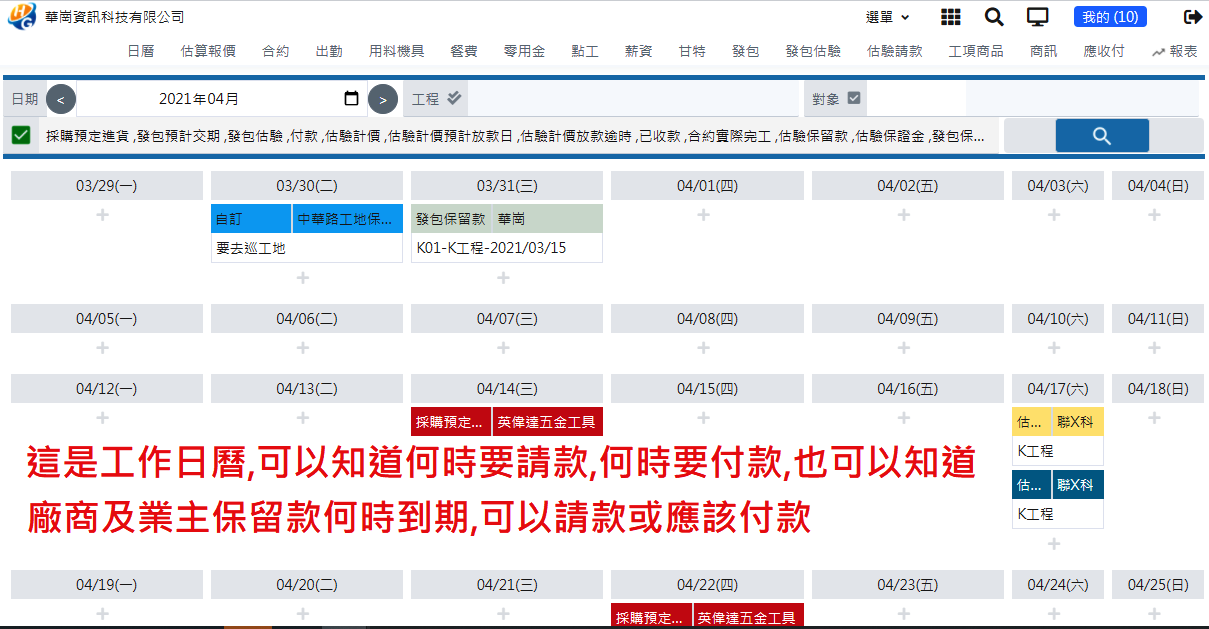Open the 薪資 menu item
Viewport: 1209px width, 629px height.
pyautogui.click(x=638, y=51)
